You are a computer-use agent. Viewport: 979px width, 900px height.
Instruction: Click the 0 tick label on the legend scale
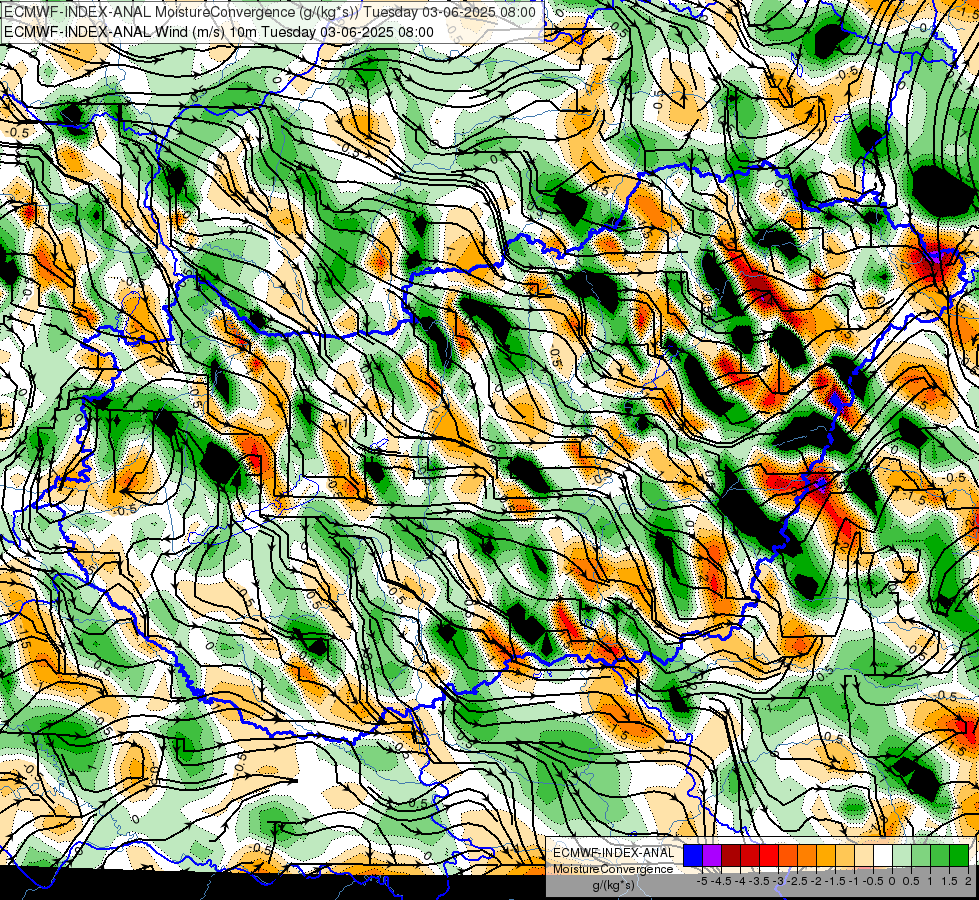(x=892, y=881)
